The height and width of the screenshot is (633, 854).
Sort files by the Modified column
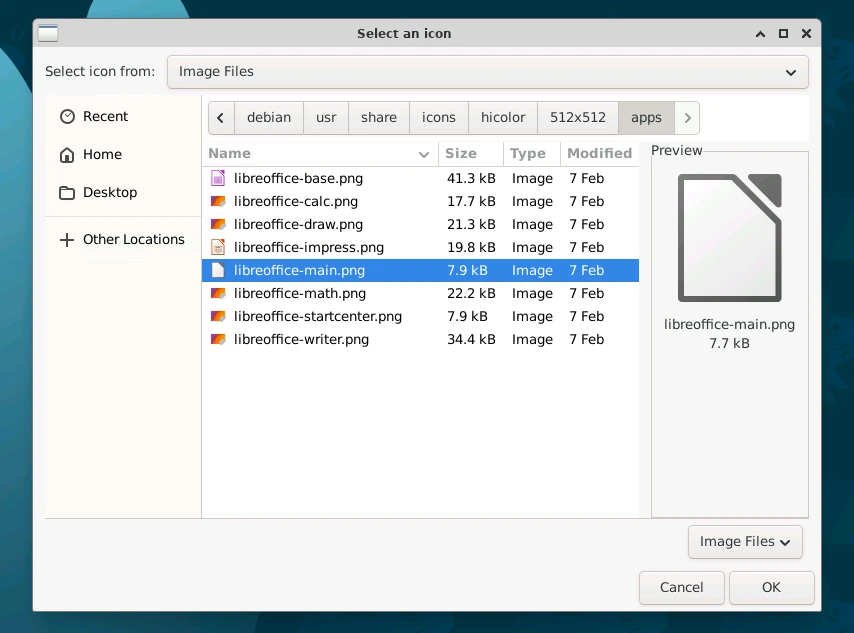tap(599, 153)
